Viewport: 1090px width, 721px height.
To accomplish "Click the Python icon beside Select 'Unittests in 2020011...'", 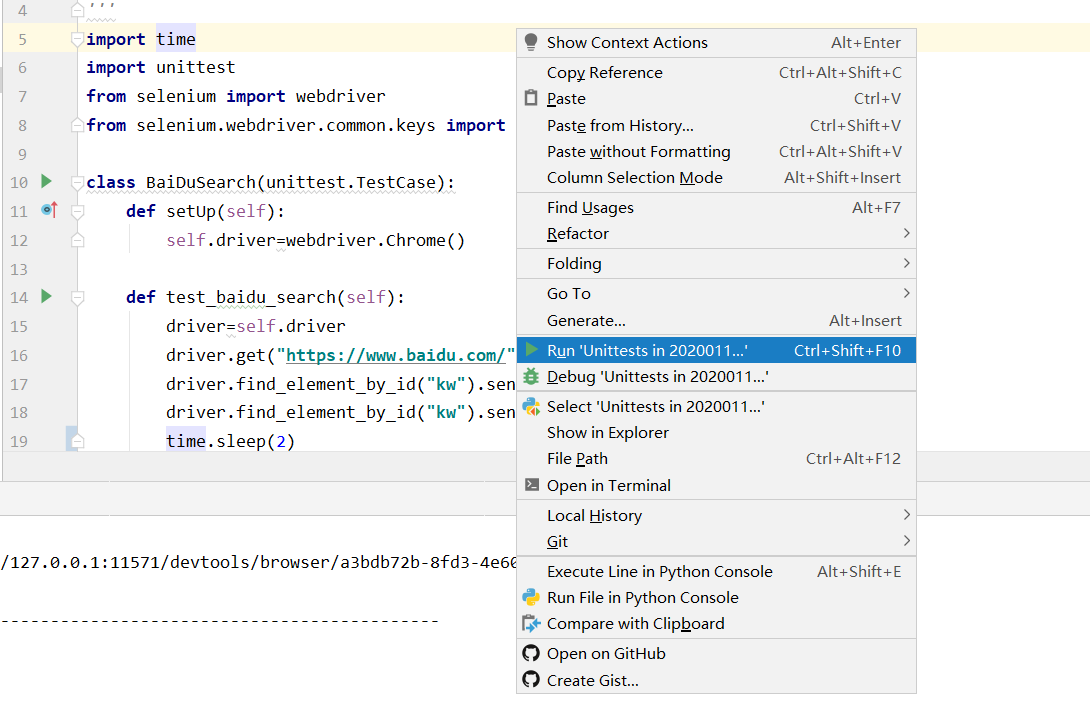I will 531,406.
